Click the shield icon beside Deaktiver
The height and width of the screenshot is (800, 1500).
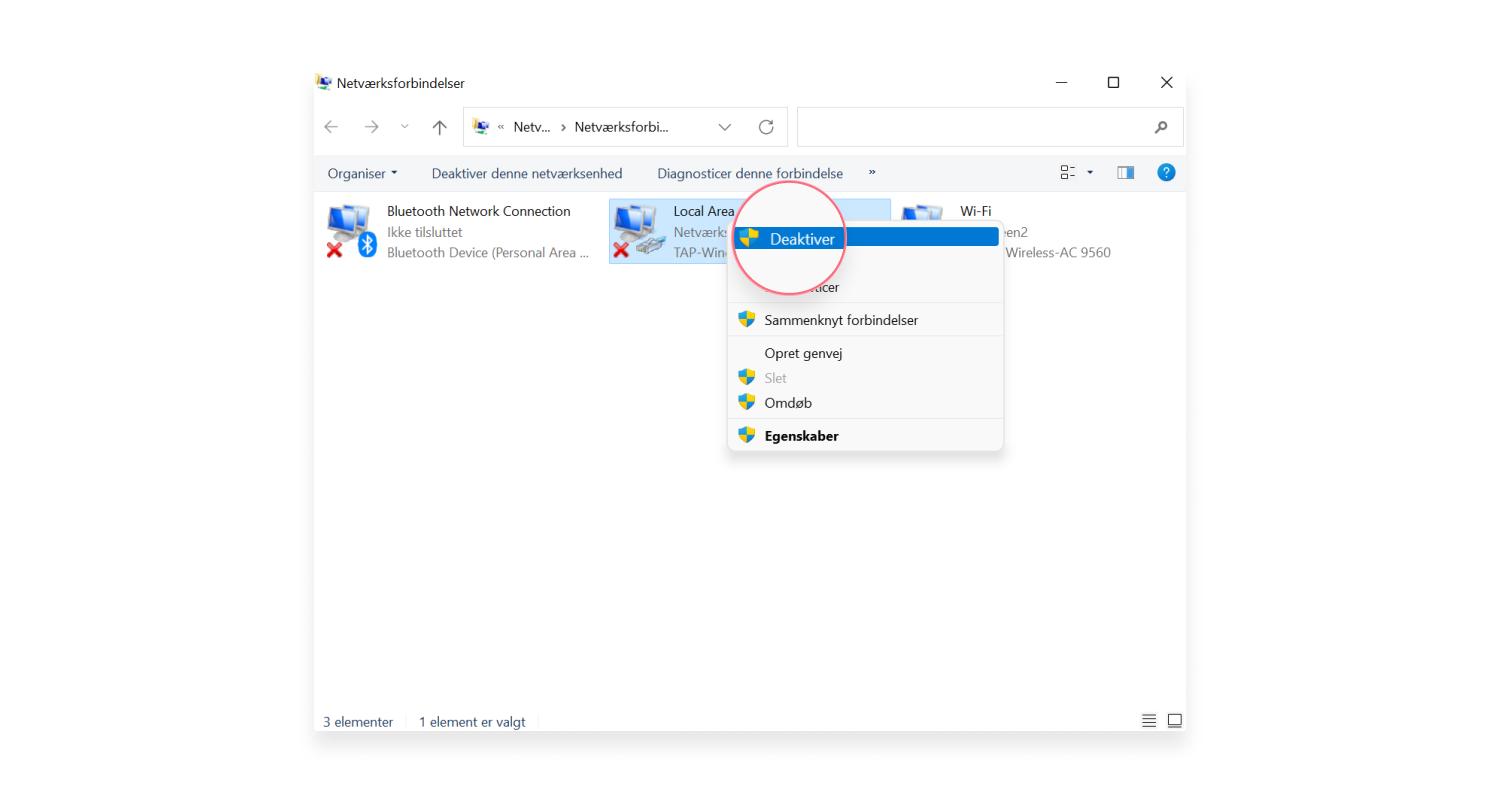click(x=748, y=238)
